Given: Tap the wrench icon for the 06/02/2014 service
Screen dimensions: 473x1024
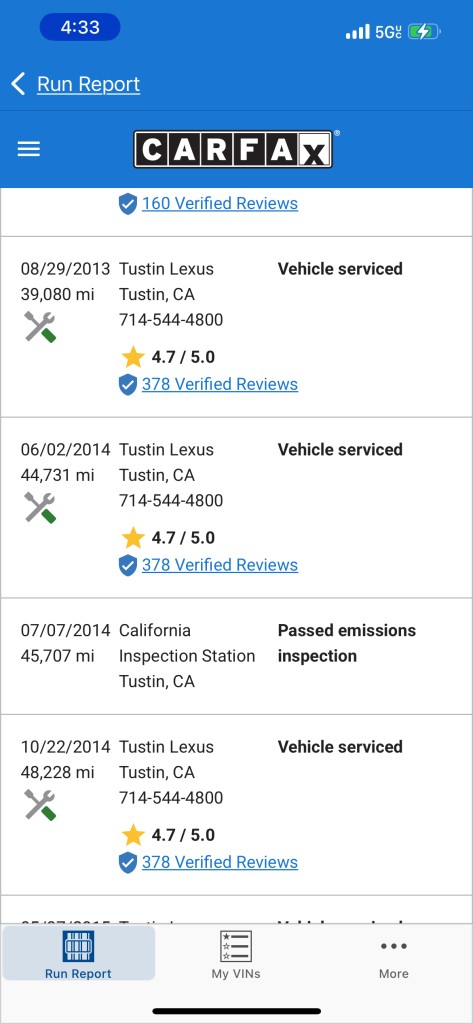Looking at the screenshot, I should 40,507.
